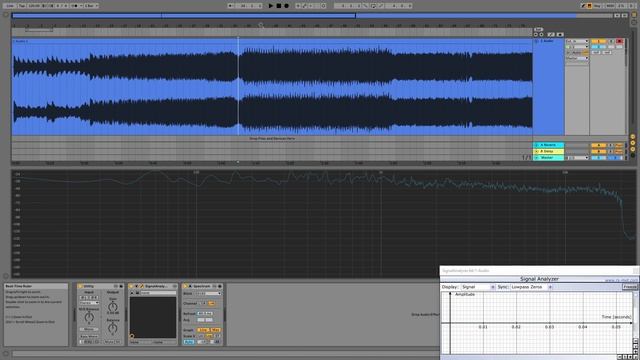Select the B Delay return track
The height and width of the screenshot is (360, 640).
click(549, 151)
